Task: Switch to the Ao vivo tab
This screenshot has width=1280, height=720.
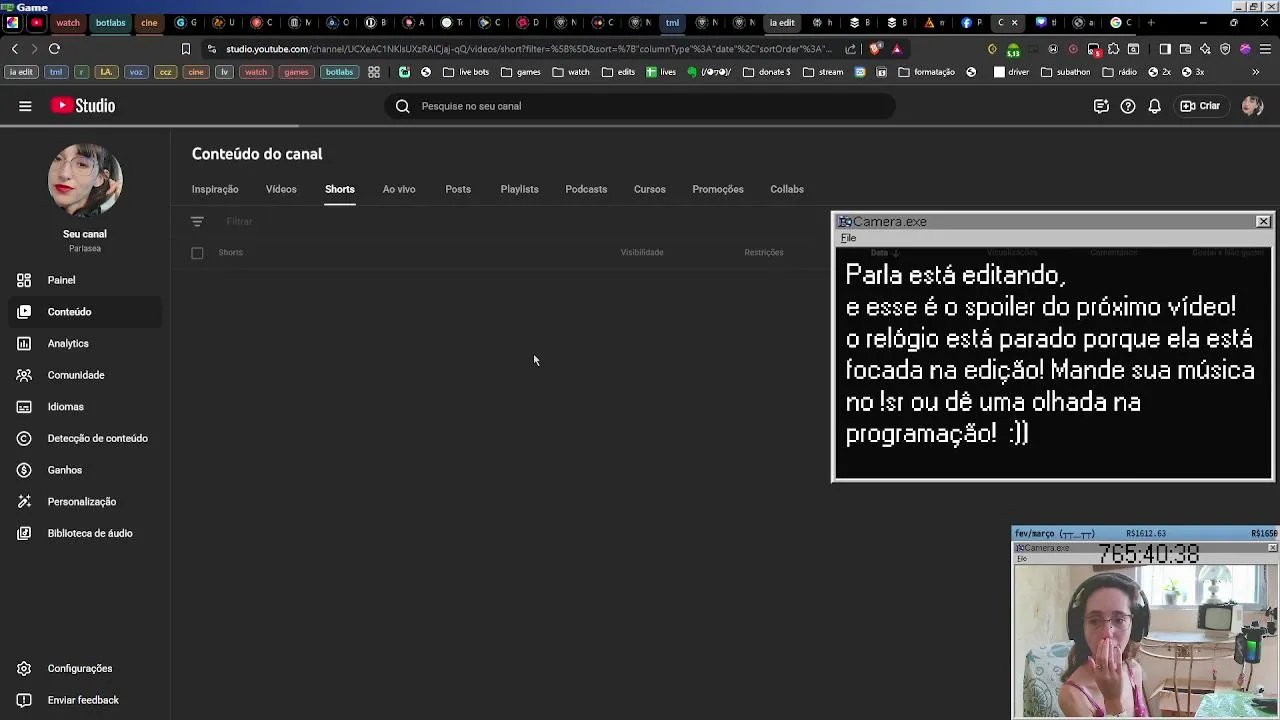Action: (x=399, y=189)
